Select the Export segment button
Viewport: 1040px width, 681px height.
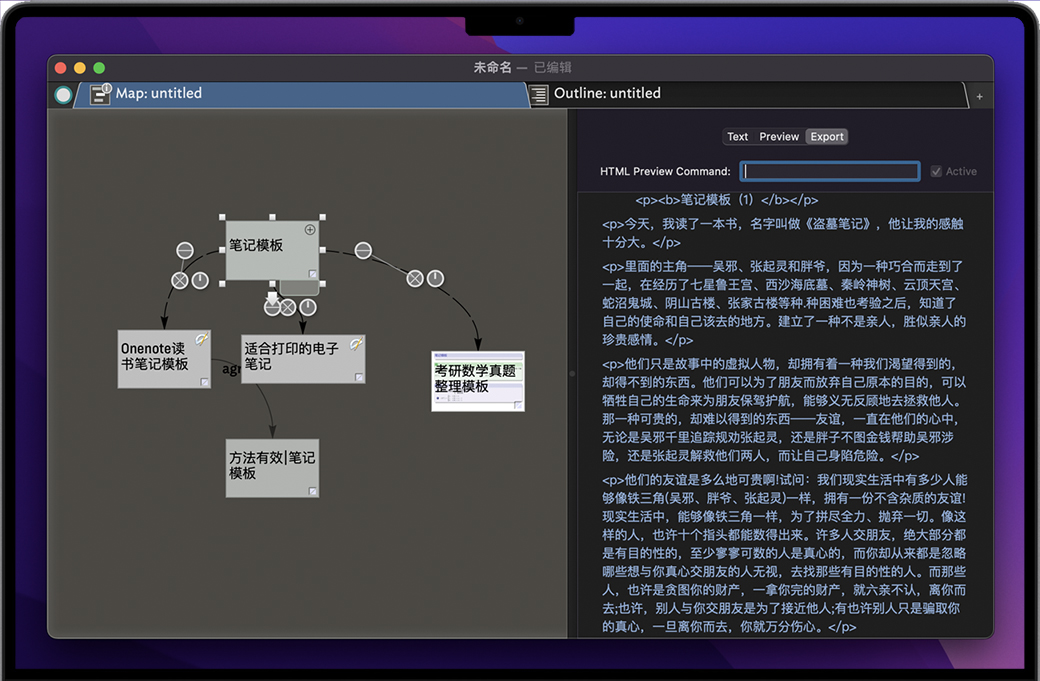click(827, 137)
